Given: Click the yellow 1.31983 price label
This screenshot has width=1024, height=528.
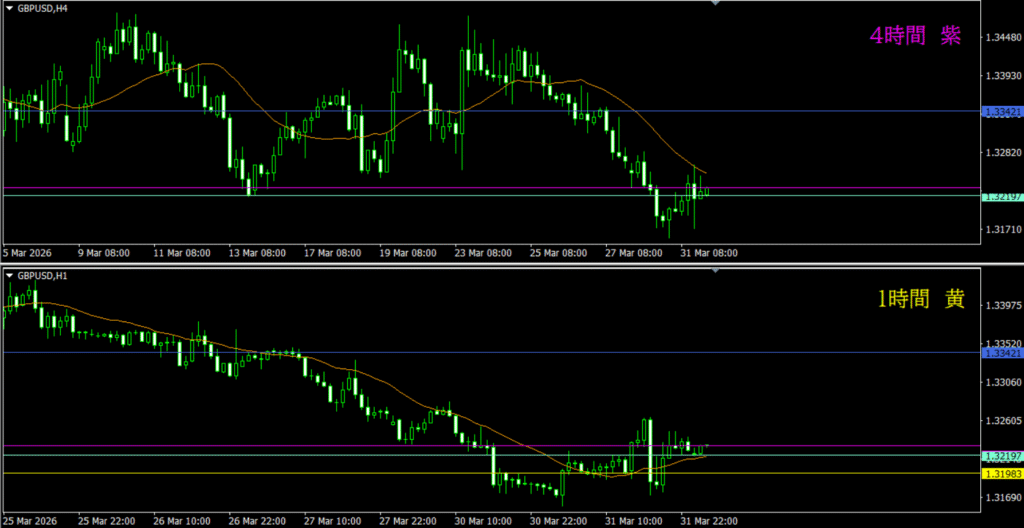Looking at the screenshot, I should coord(1002,473).
